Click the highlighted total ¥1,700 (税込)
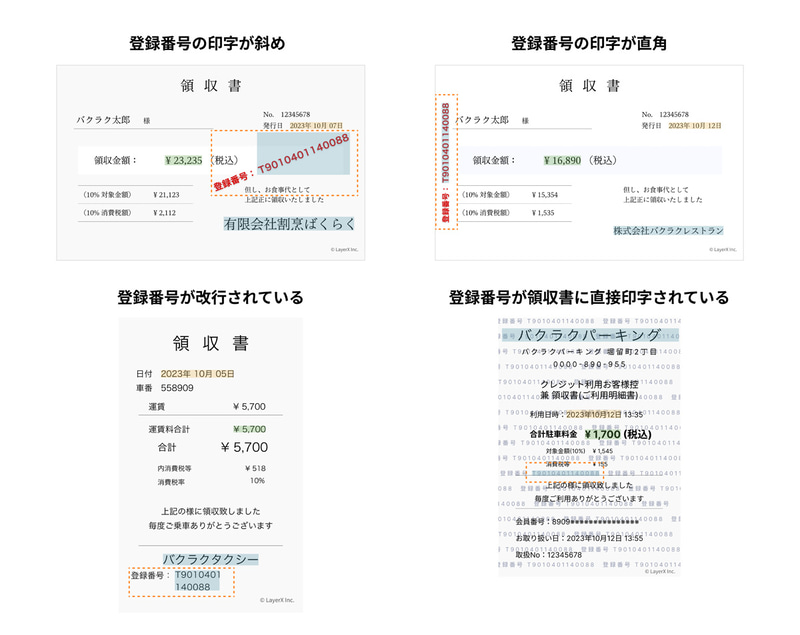 (x=618, y=435)
